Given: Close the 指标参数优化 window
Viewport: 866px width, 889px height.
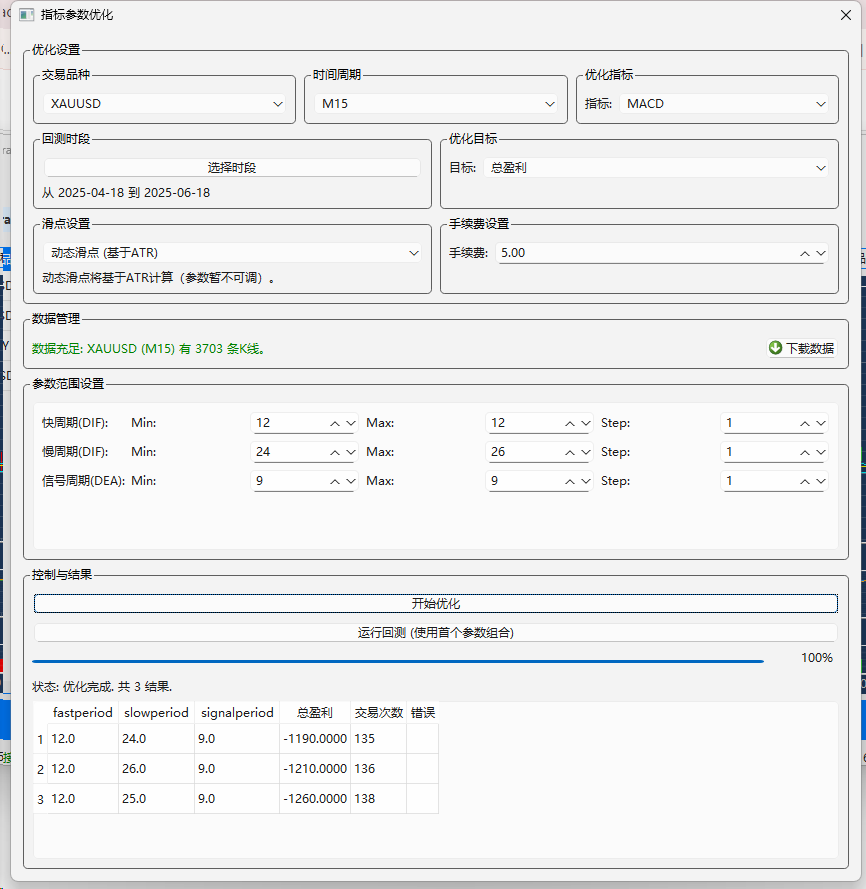Looking at the screenshot, I should point(846,15).
